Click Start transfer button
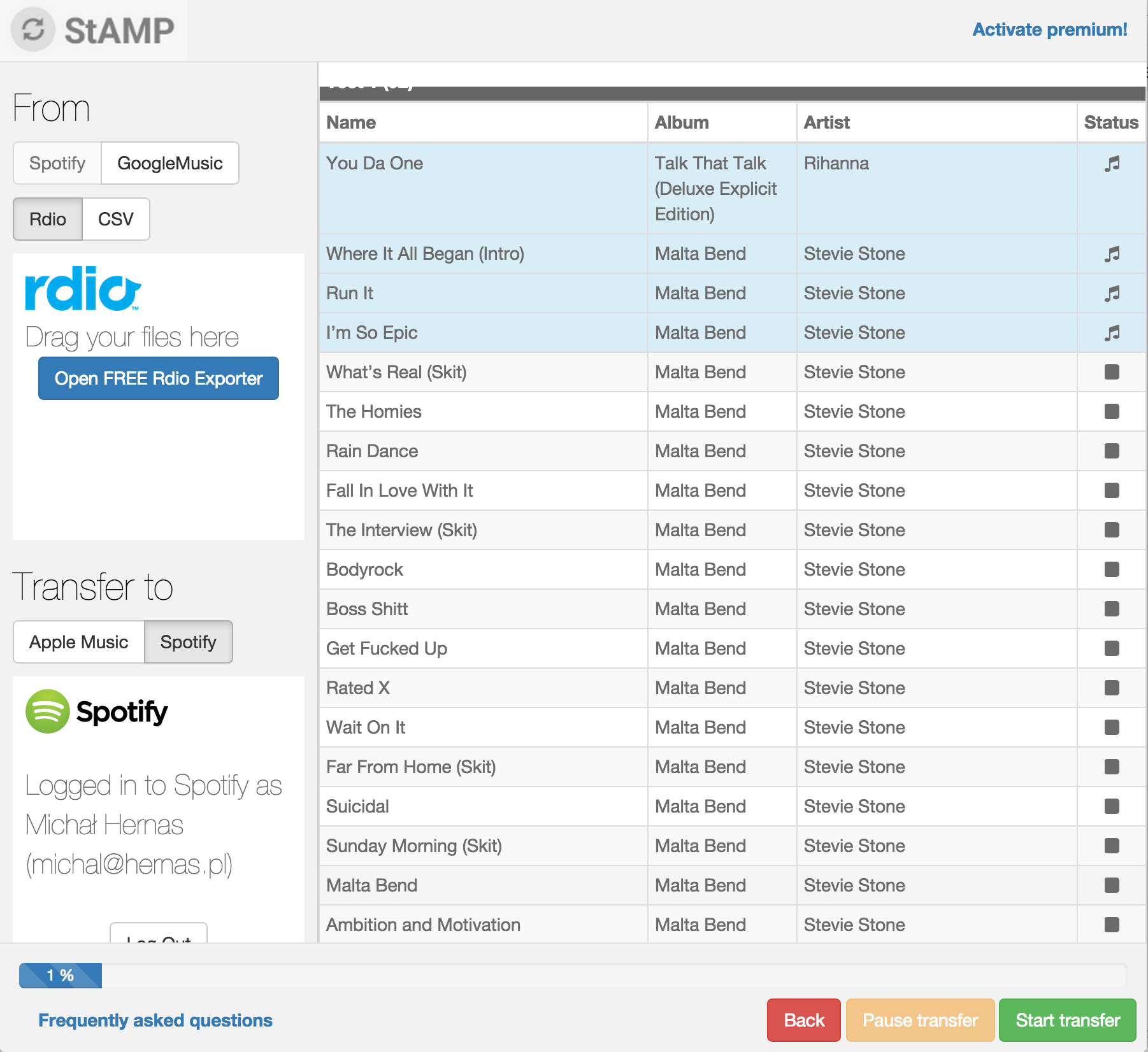Screen dimensions: 1148x1052 (x=1068, y=1020)
